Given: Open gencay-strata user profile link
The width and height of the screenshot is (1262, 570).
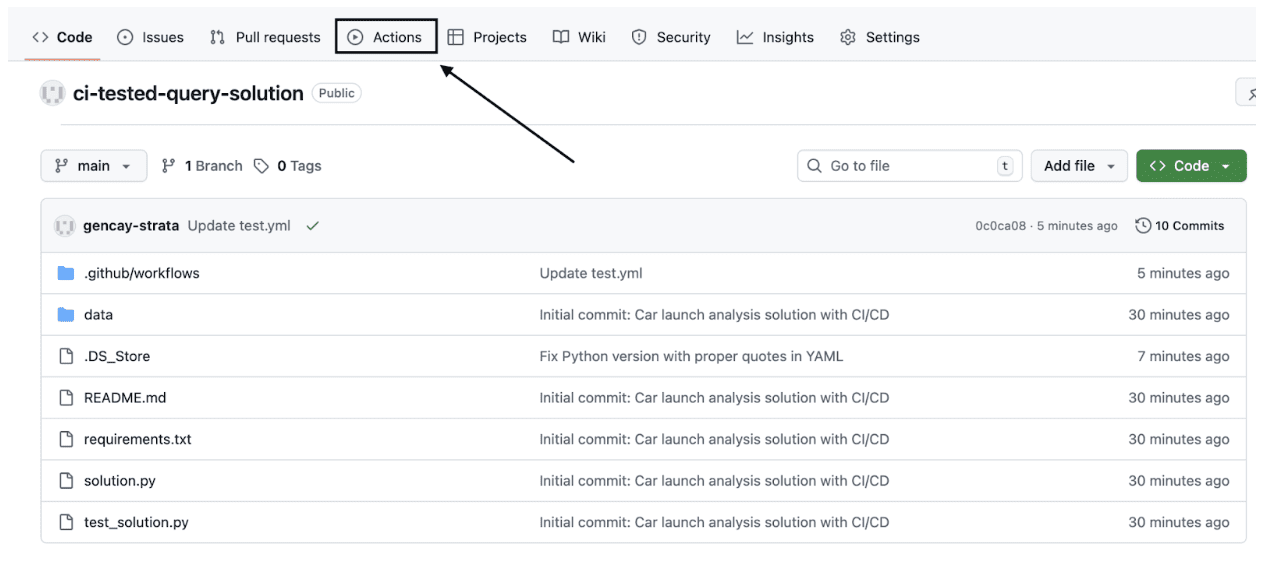Looking at the screenshot, I should pyautogui.click(x=131, y=226).
